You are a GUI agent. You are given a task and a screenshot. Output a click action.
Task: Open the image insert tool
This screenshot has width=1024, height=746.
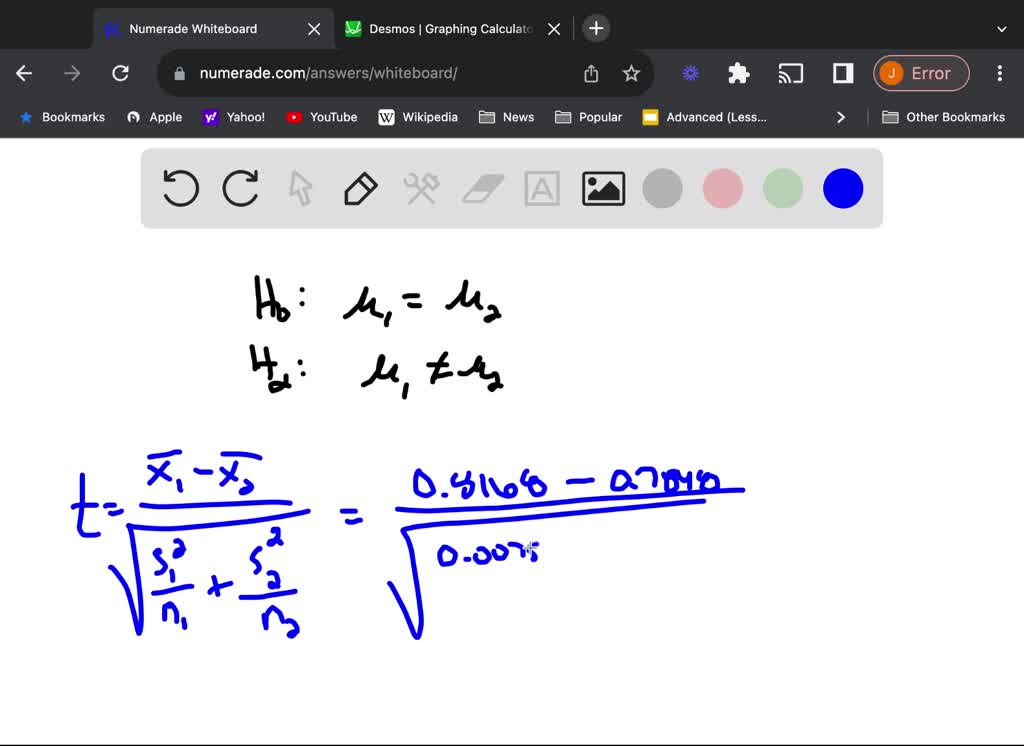pyautogui.click(x=602, y=188)
